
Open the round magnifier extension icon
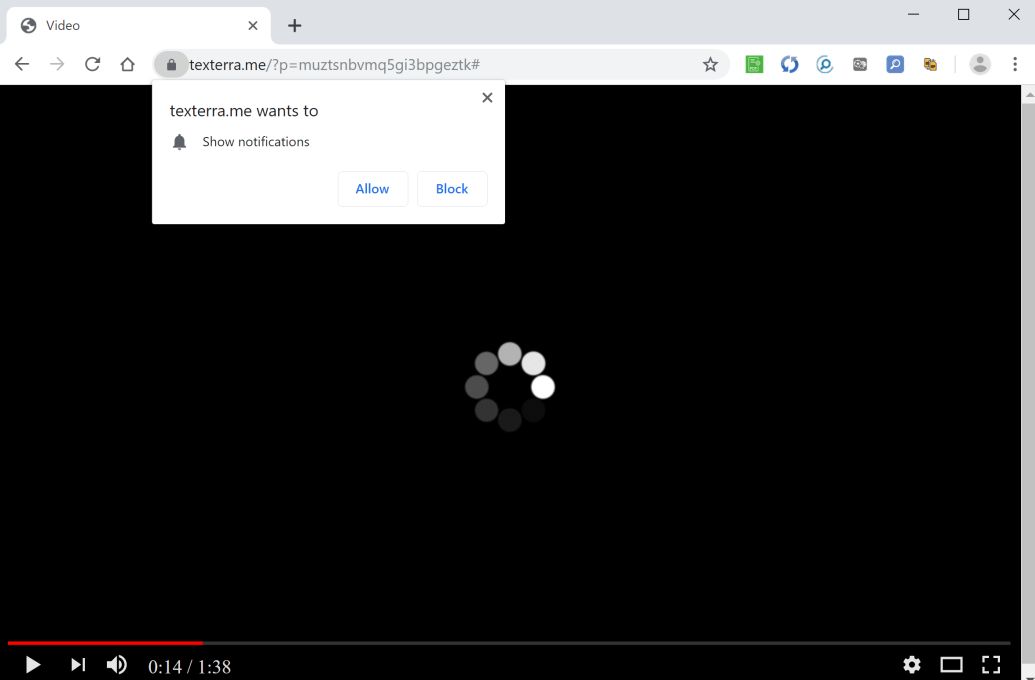click(x=824, y=64)
